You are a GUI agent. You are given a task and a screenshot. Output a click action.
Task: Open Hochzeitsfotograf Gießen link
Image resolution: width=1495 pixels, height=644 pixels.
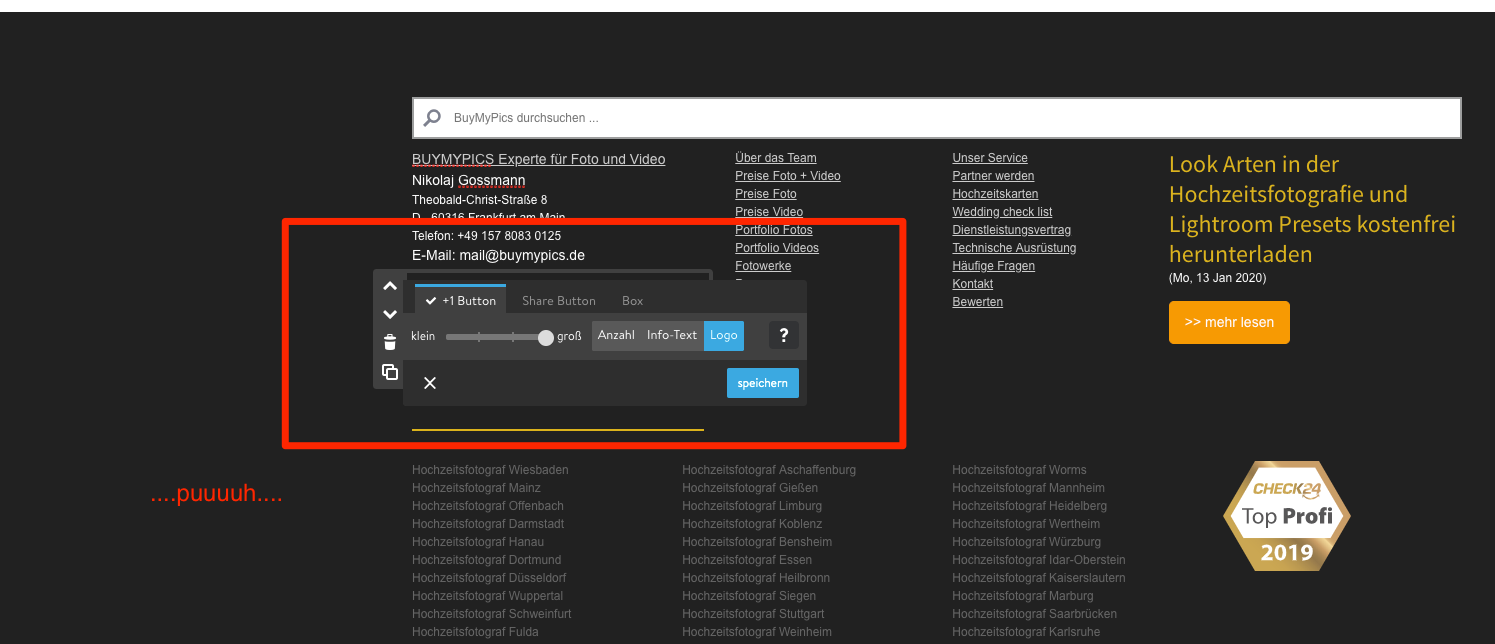point(750,488)
